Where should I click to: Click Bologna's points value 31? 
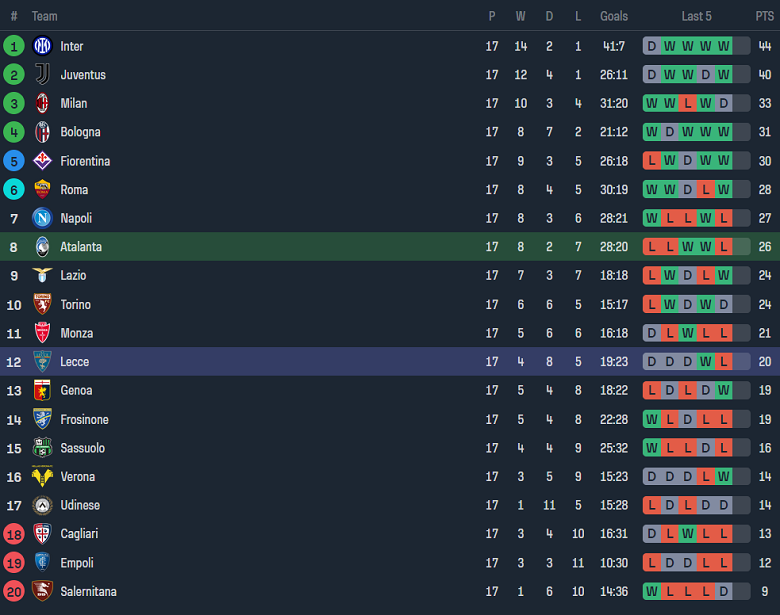pos(764,132)
